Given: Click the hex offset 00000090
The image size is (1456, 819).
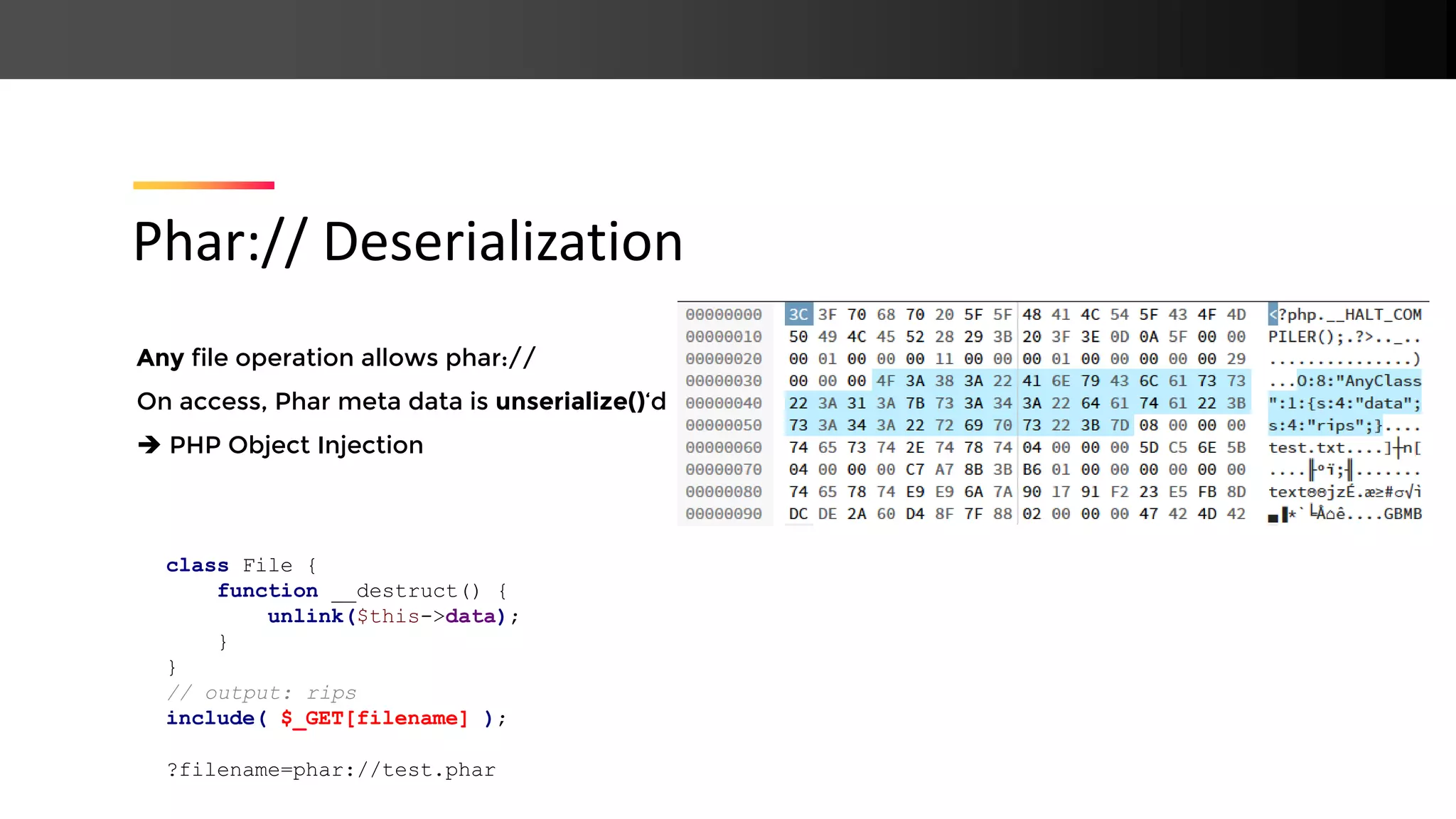Looking at the screenshot, I should coord(724,514).
